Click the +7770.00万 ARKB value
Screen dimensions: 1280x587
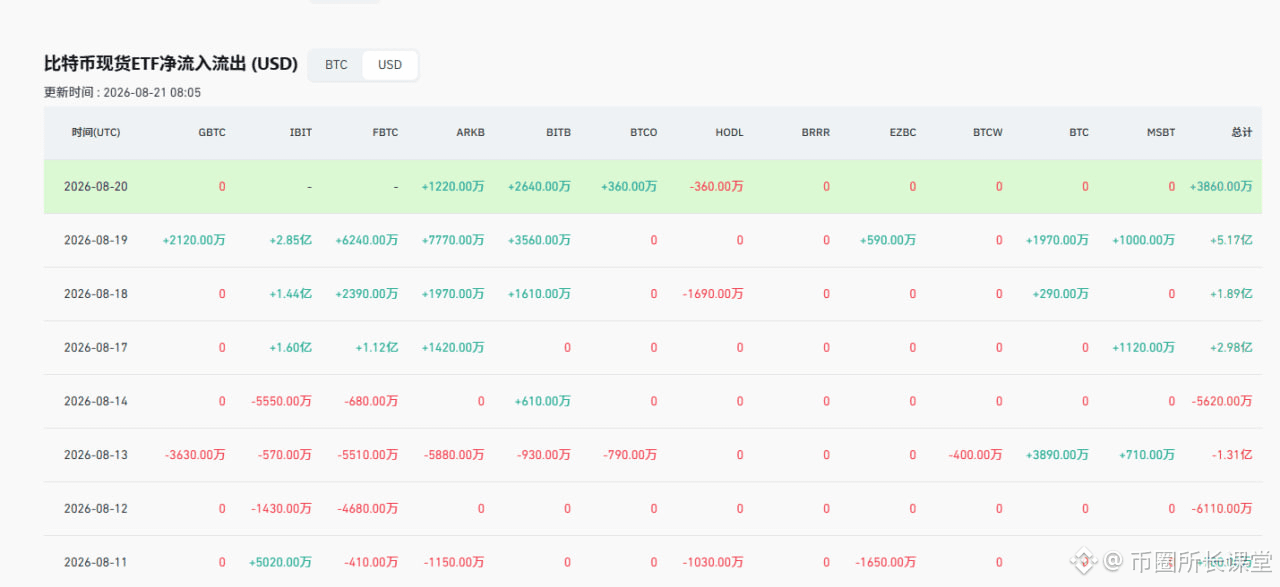pyautogui.click(x=453, y=241)
